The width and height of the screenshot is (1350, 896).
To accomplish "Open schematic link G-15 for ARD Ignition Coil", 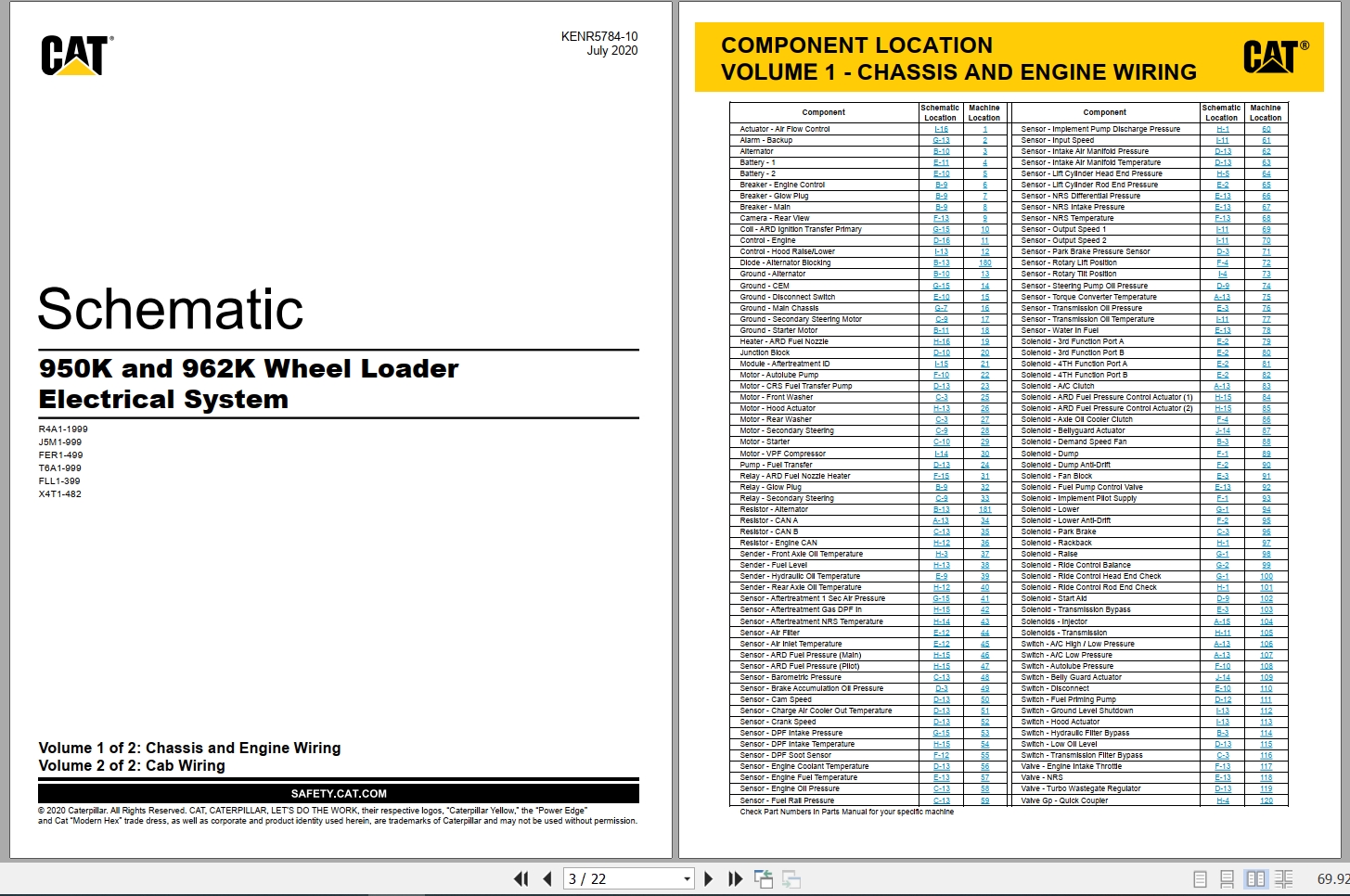I will pos(941,229).
